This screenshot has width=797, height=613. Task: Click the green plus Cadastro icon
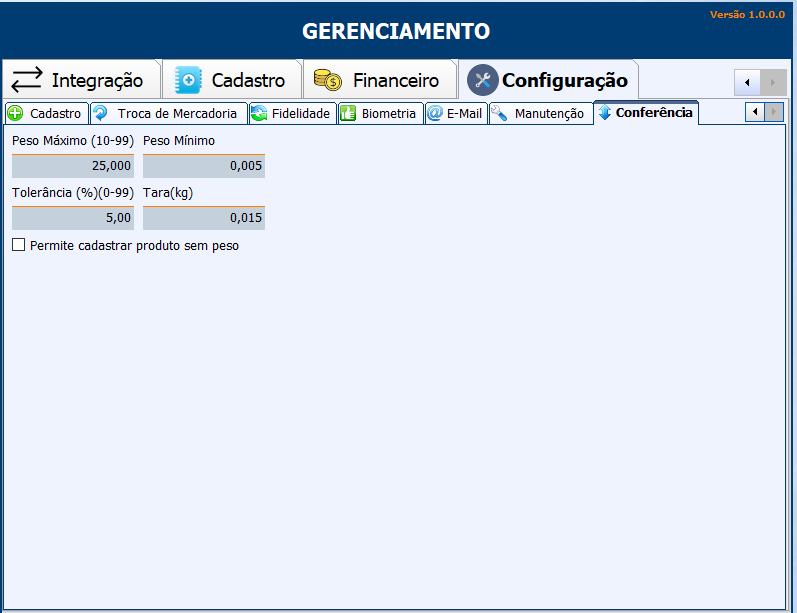point(15,113)
